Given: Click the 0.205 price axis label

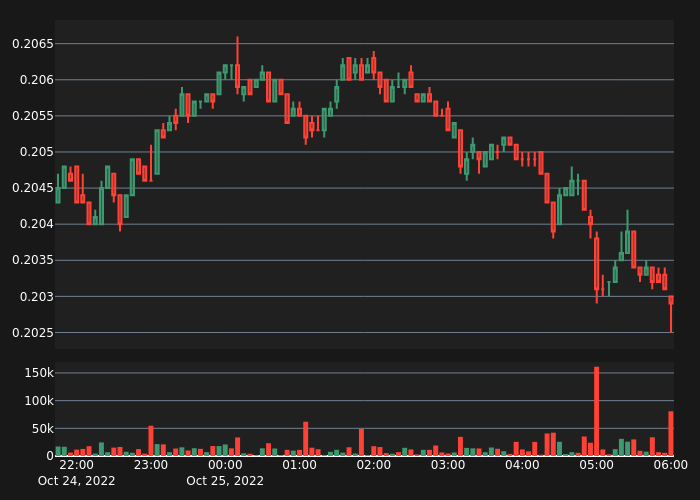Looking at the screenshot, I should [x=37, y=152].
